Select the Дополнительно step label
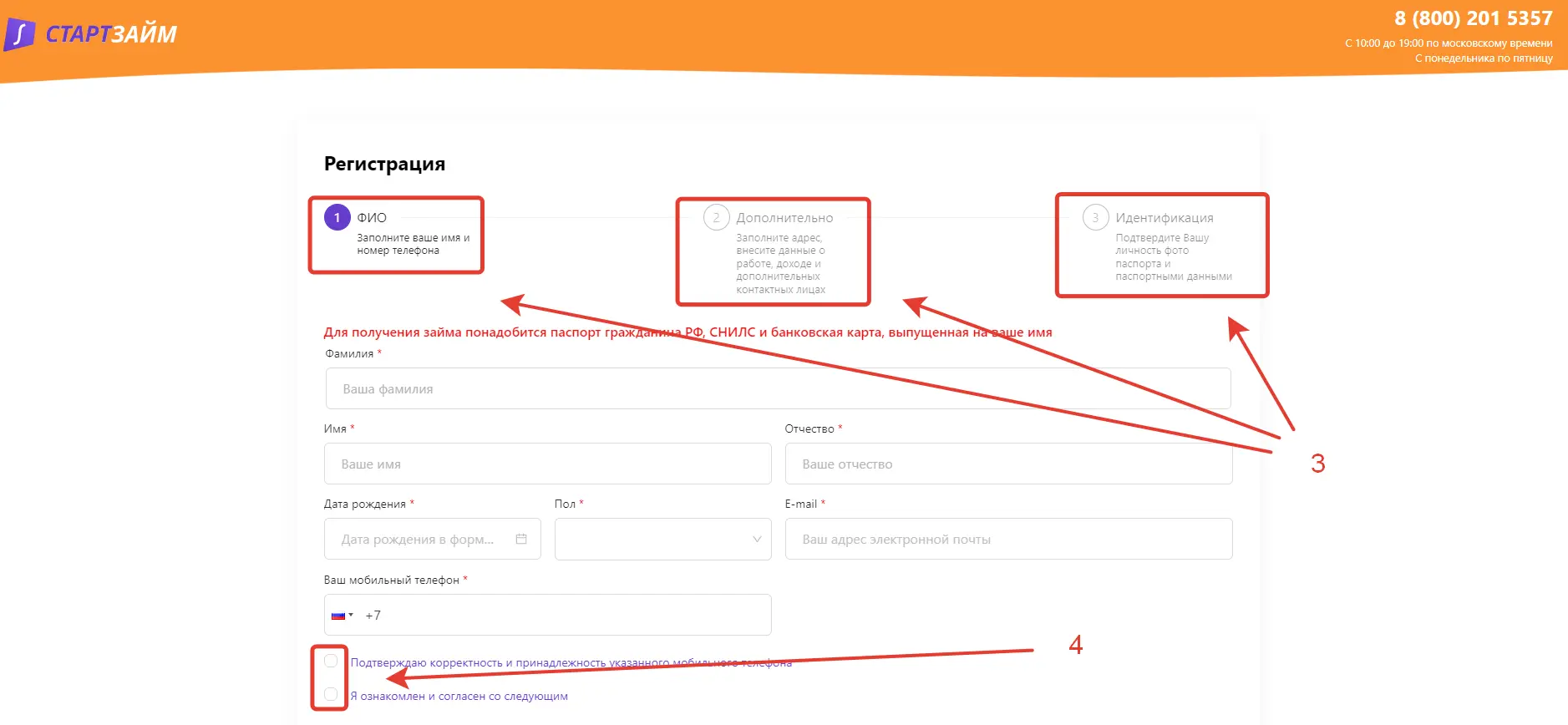The image size is (1568, 725). pos(784,217)
